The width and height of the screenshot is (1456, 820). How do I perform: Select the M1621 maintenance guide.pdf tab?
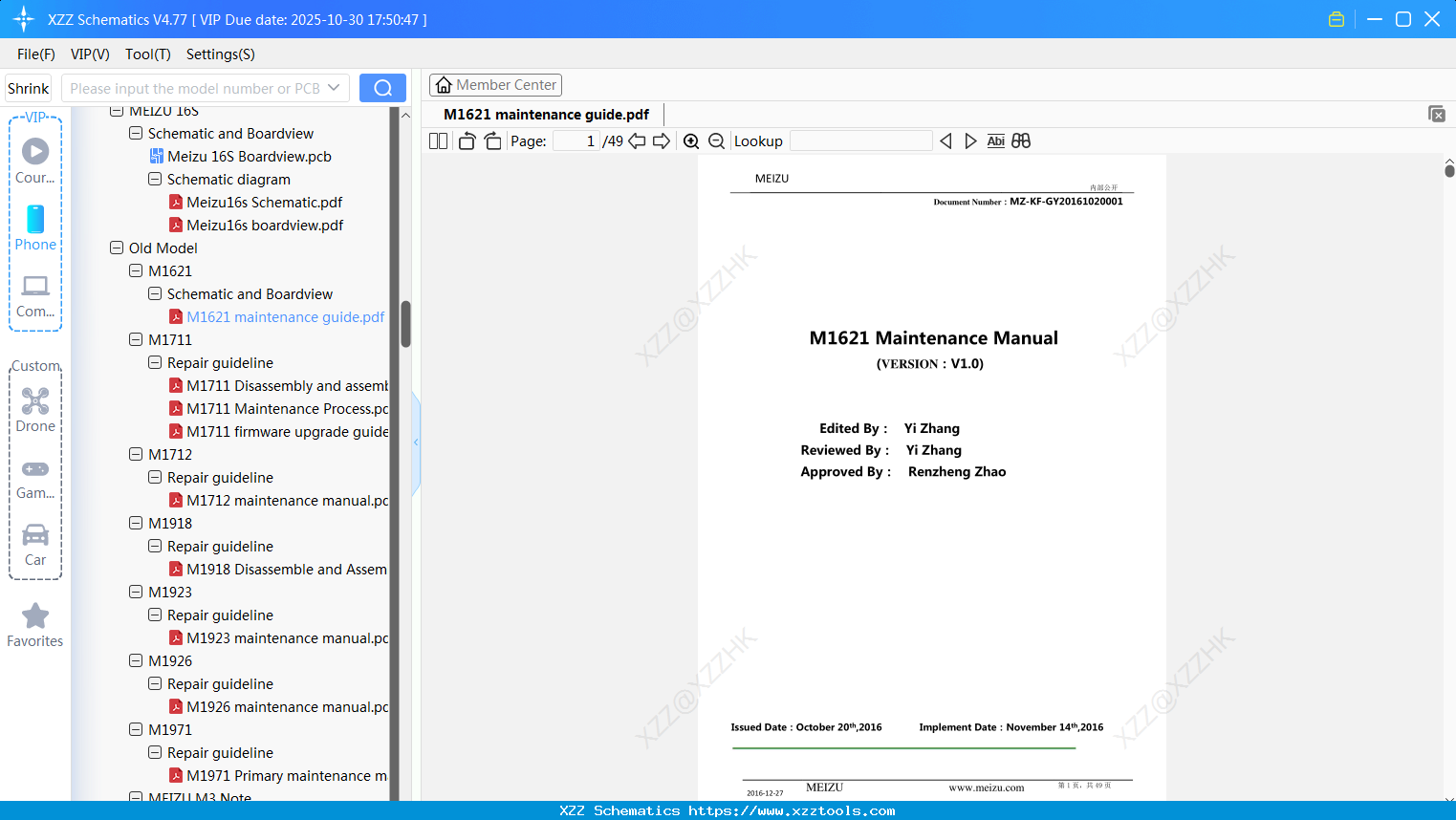pos(546,115)
